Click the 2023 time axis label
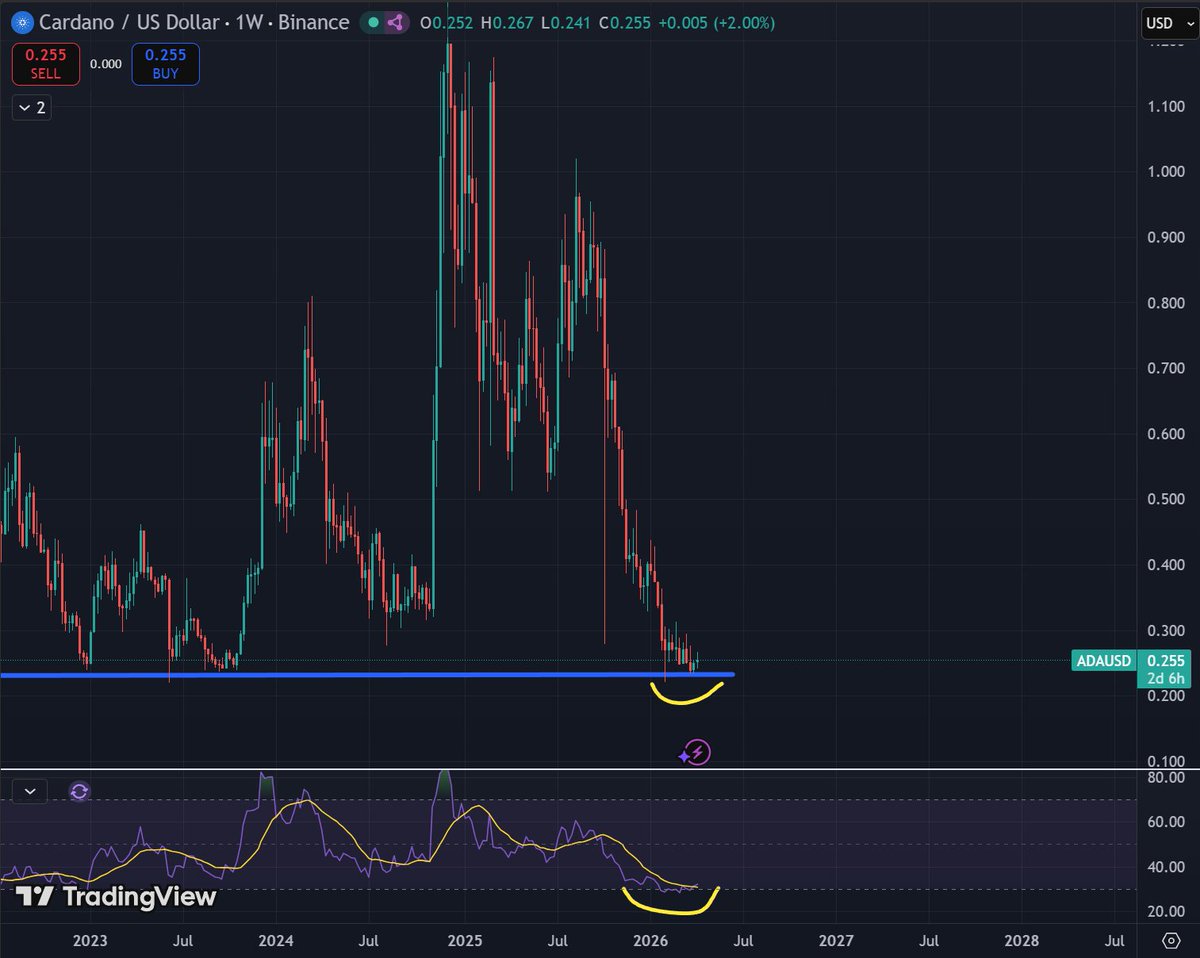Viewport: 1200px width, 958px height. (90, 941)
